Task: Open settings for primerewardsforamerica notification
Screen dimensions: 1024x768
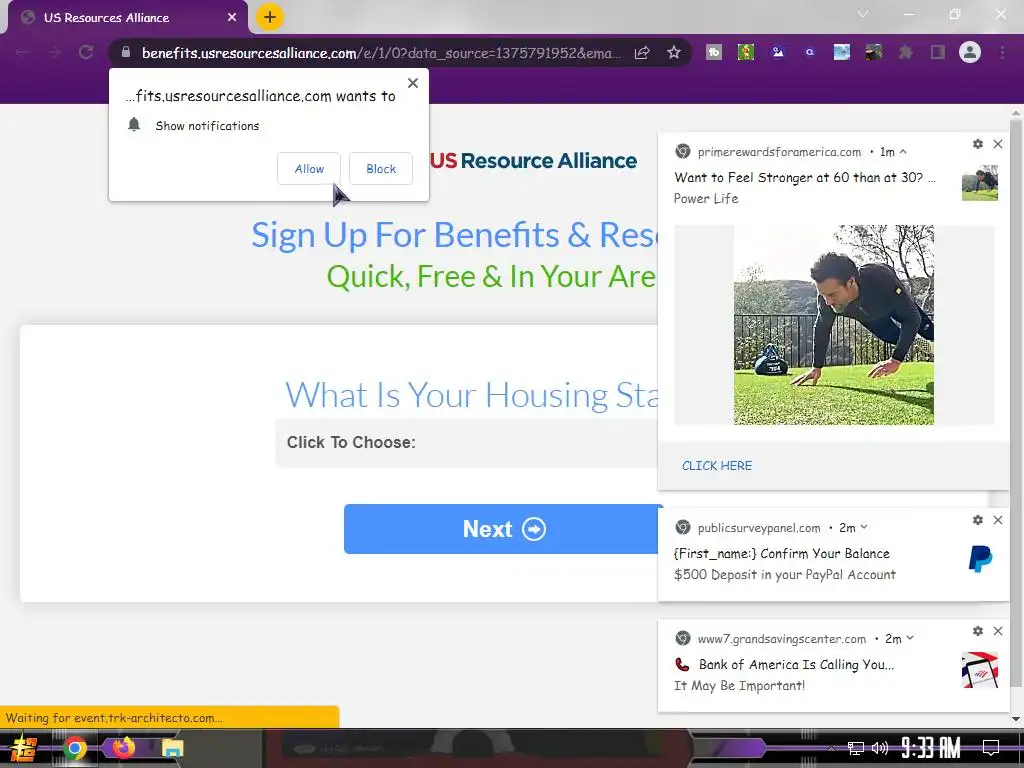Action: (x=978, y=144)
